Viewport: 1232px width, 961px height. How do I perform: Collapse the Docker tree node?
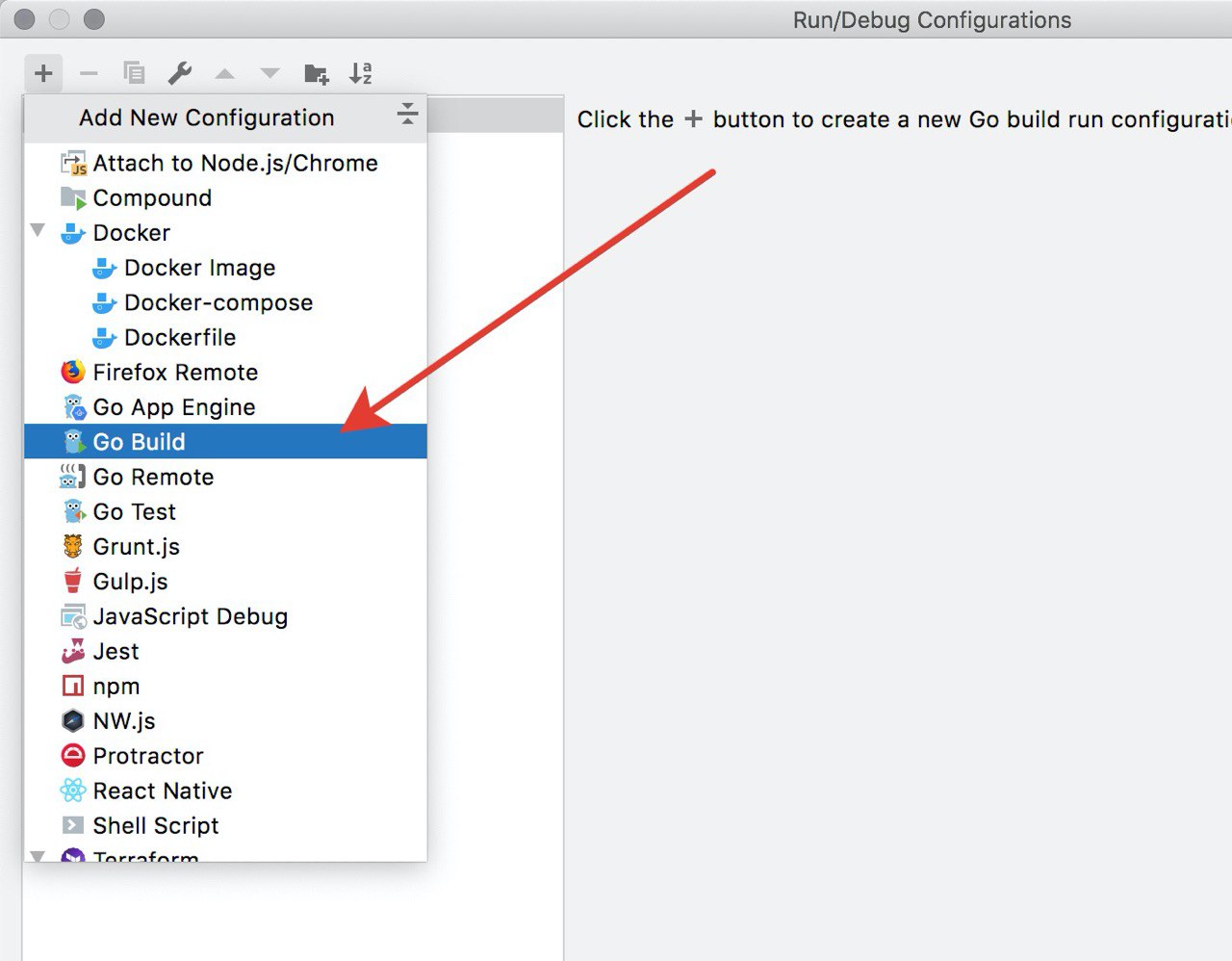(x=38, y=231)
